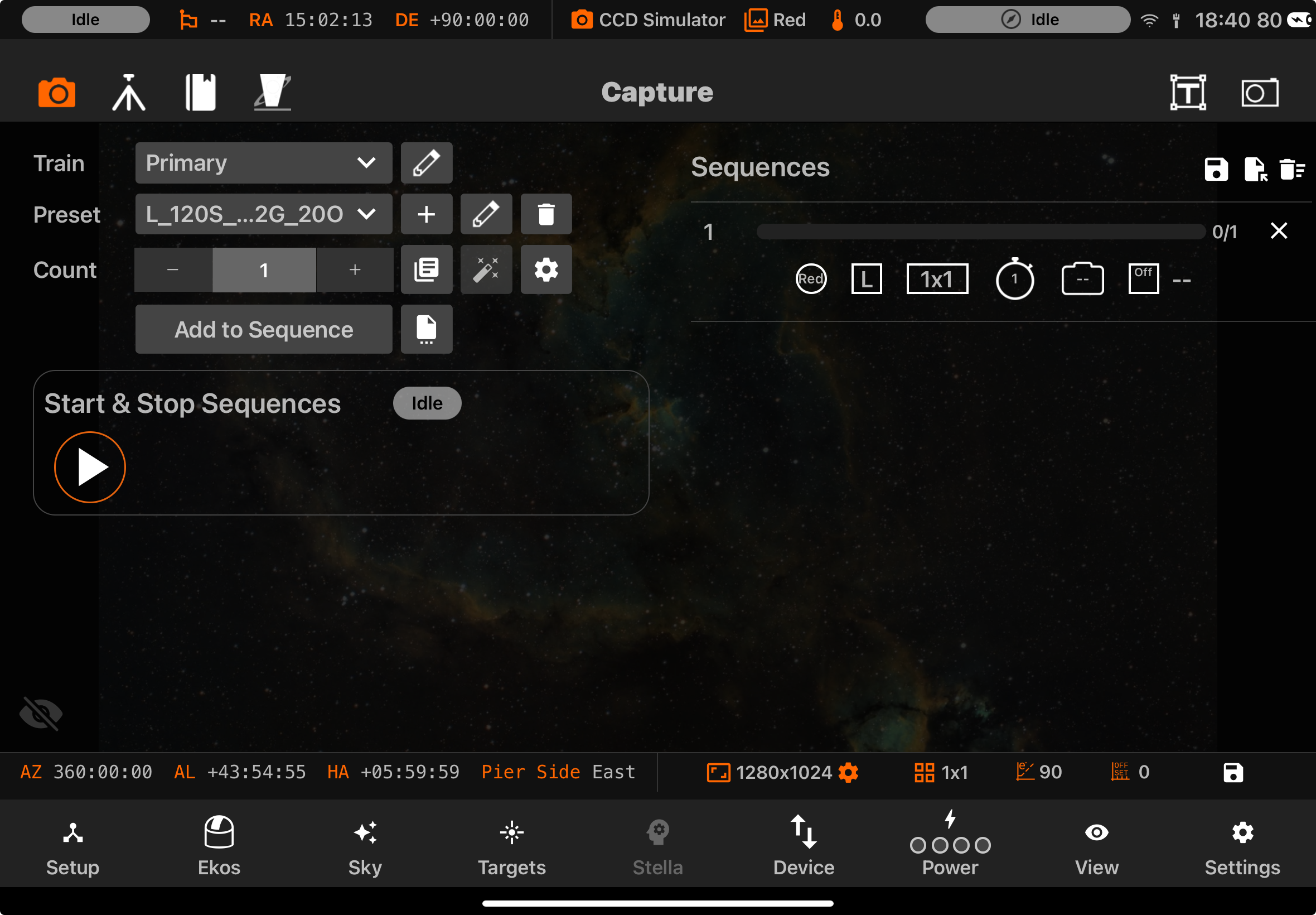Save the sequence queue with disk icon
The image size is (1316, 915).
(1216, 169)
